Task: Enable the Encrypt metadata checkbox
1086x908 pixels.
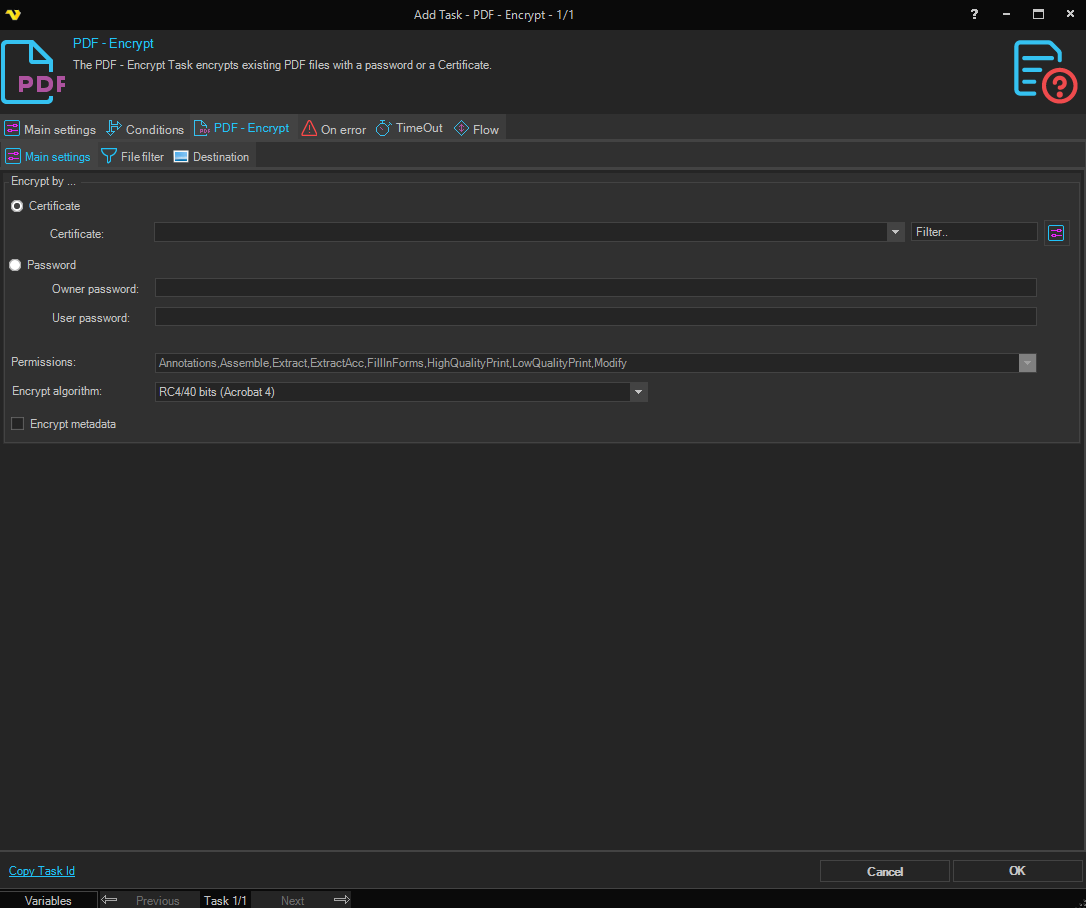Action: click(x=18, y=424)
